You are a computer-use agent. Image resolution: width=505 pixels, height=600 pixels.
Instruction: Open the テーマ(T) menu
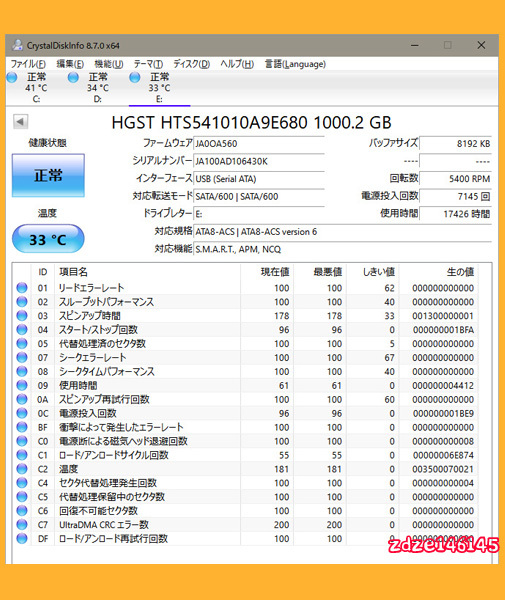[148, 64]
